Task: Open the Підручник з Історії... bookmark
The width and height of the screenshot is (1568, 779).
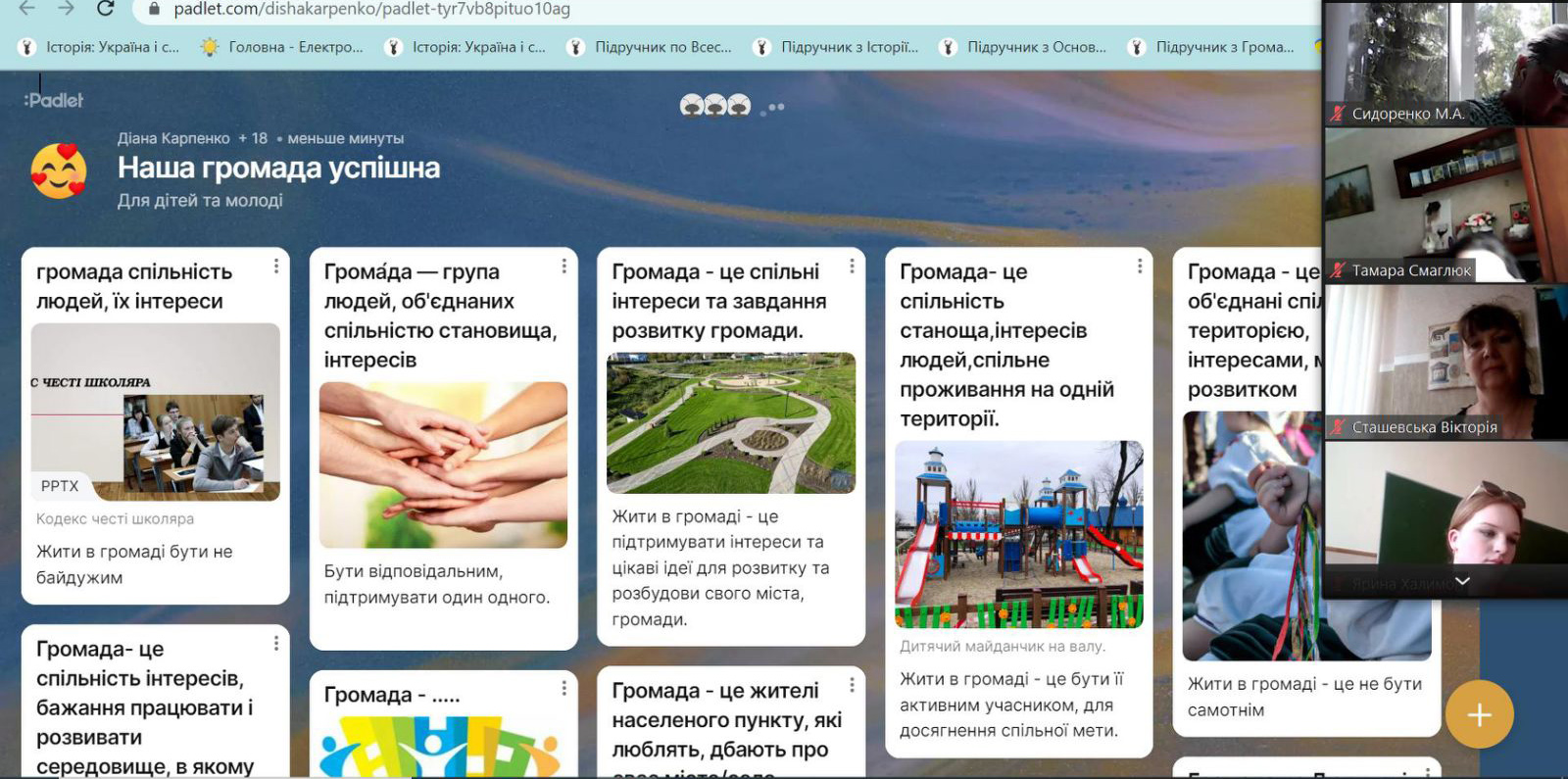Action: 836,47
